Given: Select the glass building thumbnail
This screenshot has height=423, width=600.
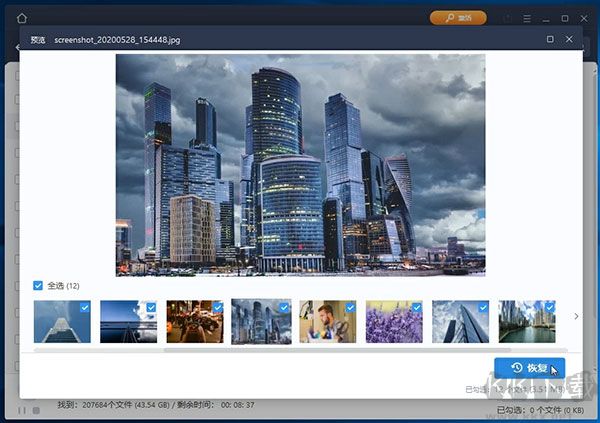Looking at the screenshot, I should point(459,322).
